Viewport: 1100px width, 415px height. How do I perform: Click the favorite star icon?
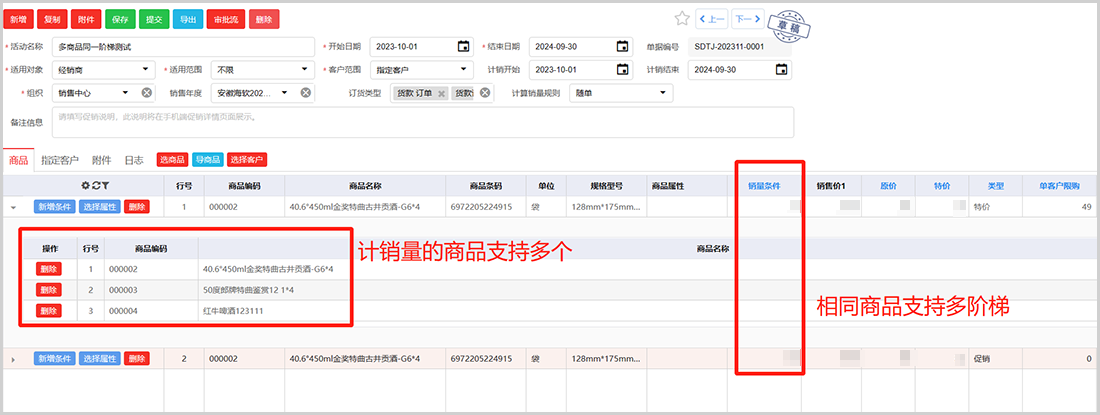coord(682,19)
